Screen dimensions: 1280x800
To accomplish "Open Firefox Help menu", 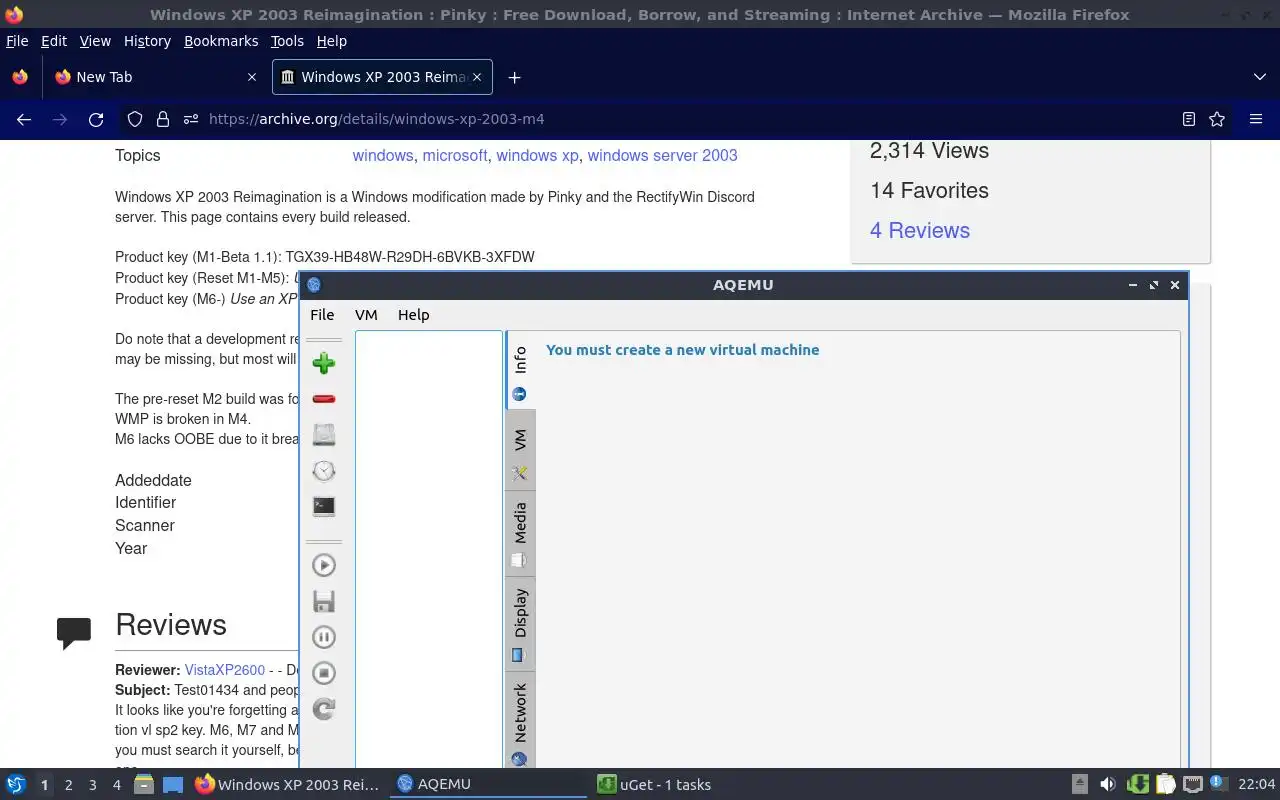I will pos(331,41).
